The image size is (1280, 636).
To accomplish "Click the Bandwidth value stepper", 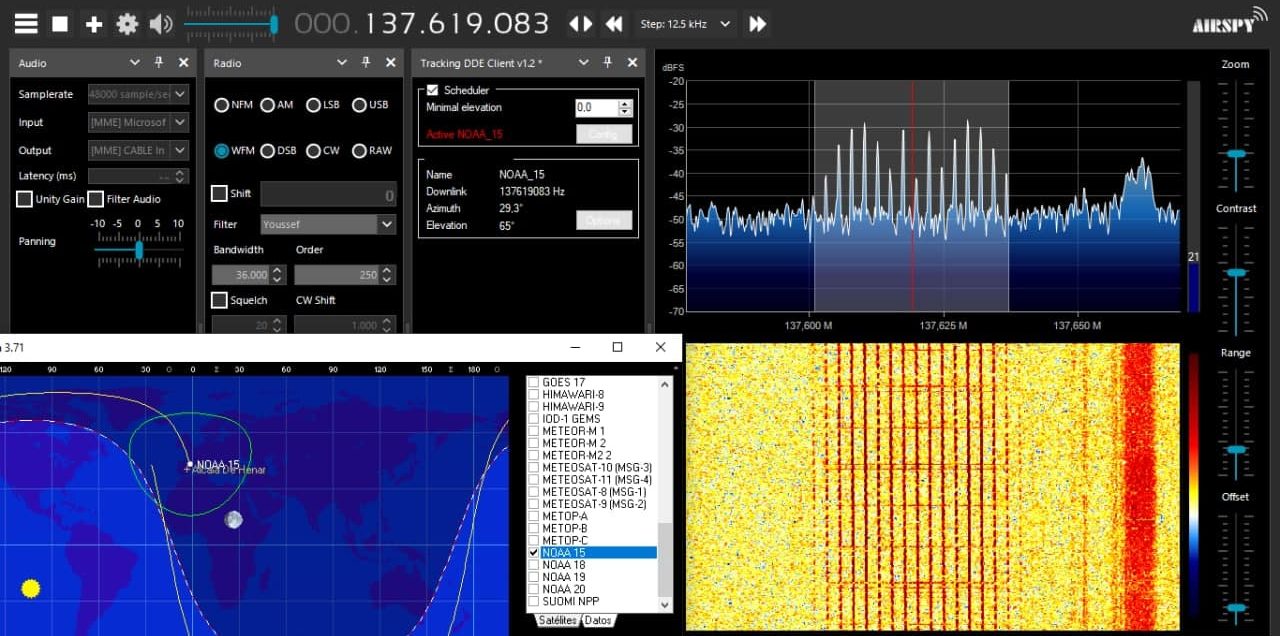I will (278, 274).
